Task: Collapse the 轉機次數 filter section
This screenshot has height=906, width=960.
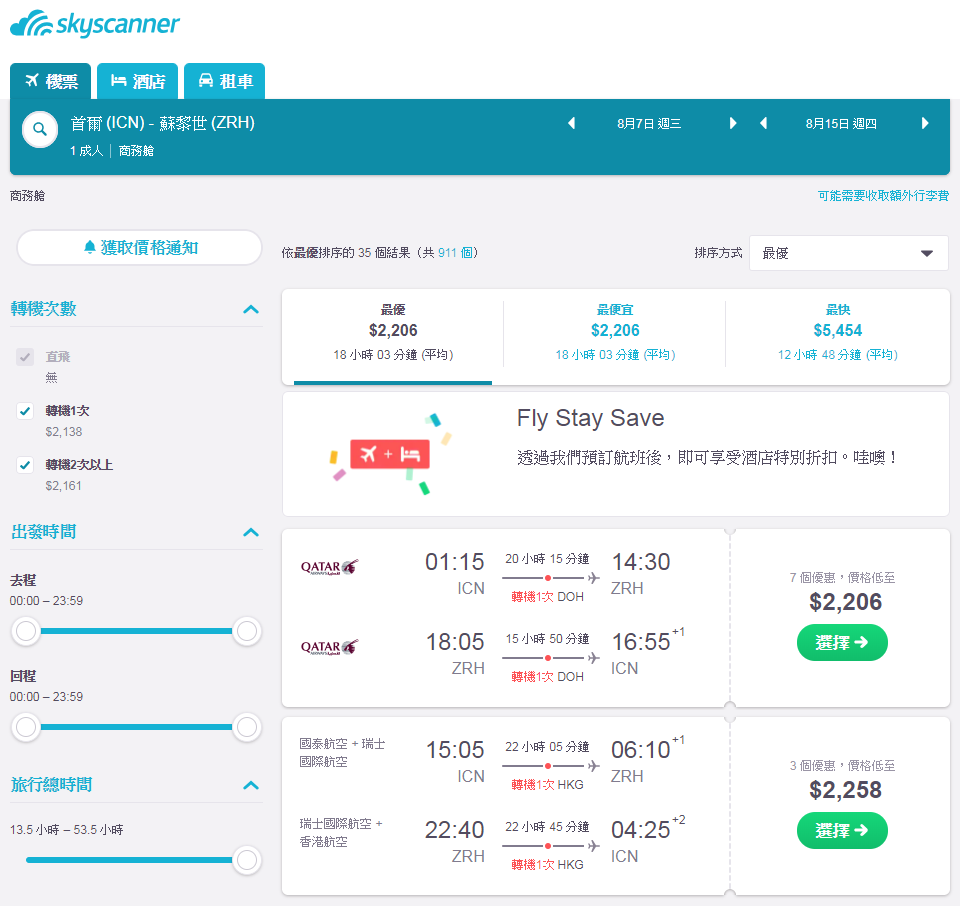Action: point(251,309)
